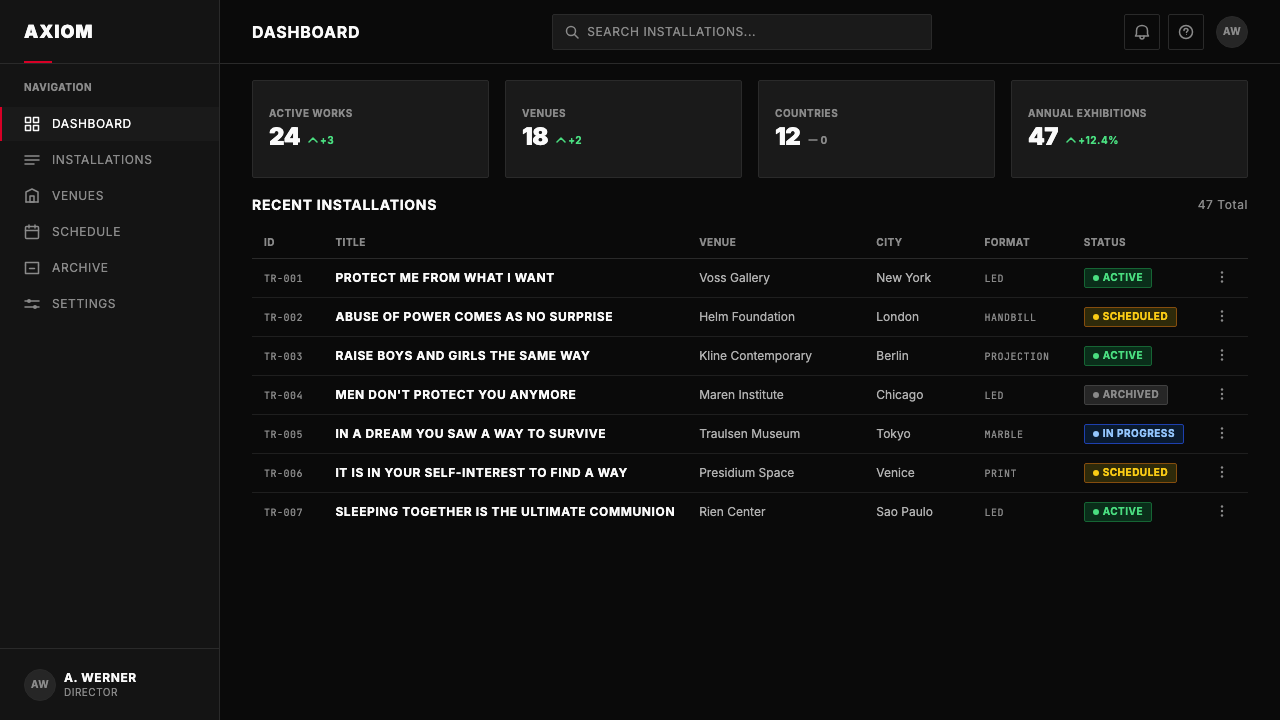The height and width of the screenshot is (720, 1280).
Task: Click the Settings sliders icon
Action: [32, 304]
